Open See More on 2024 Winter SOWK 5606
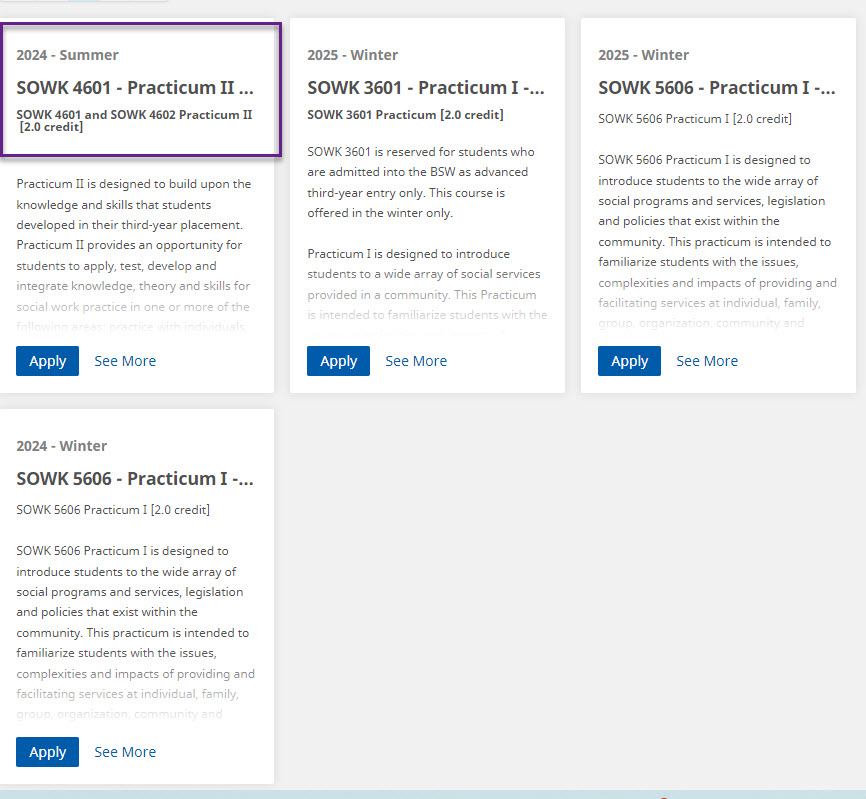Image resolution: width=866 pixels, height=799 pixels. pos(125,752)
